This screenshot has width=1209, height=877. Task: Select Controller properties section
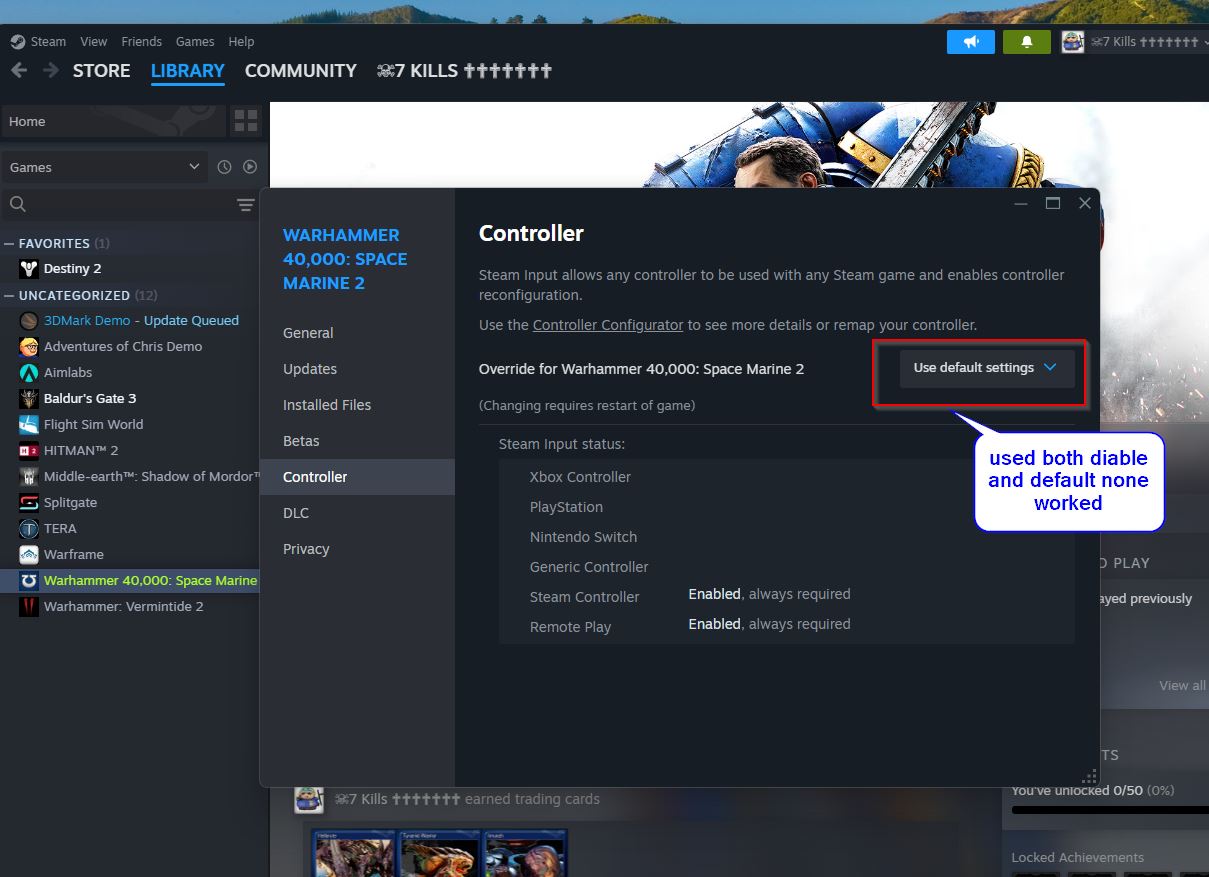point(357,477)
